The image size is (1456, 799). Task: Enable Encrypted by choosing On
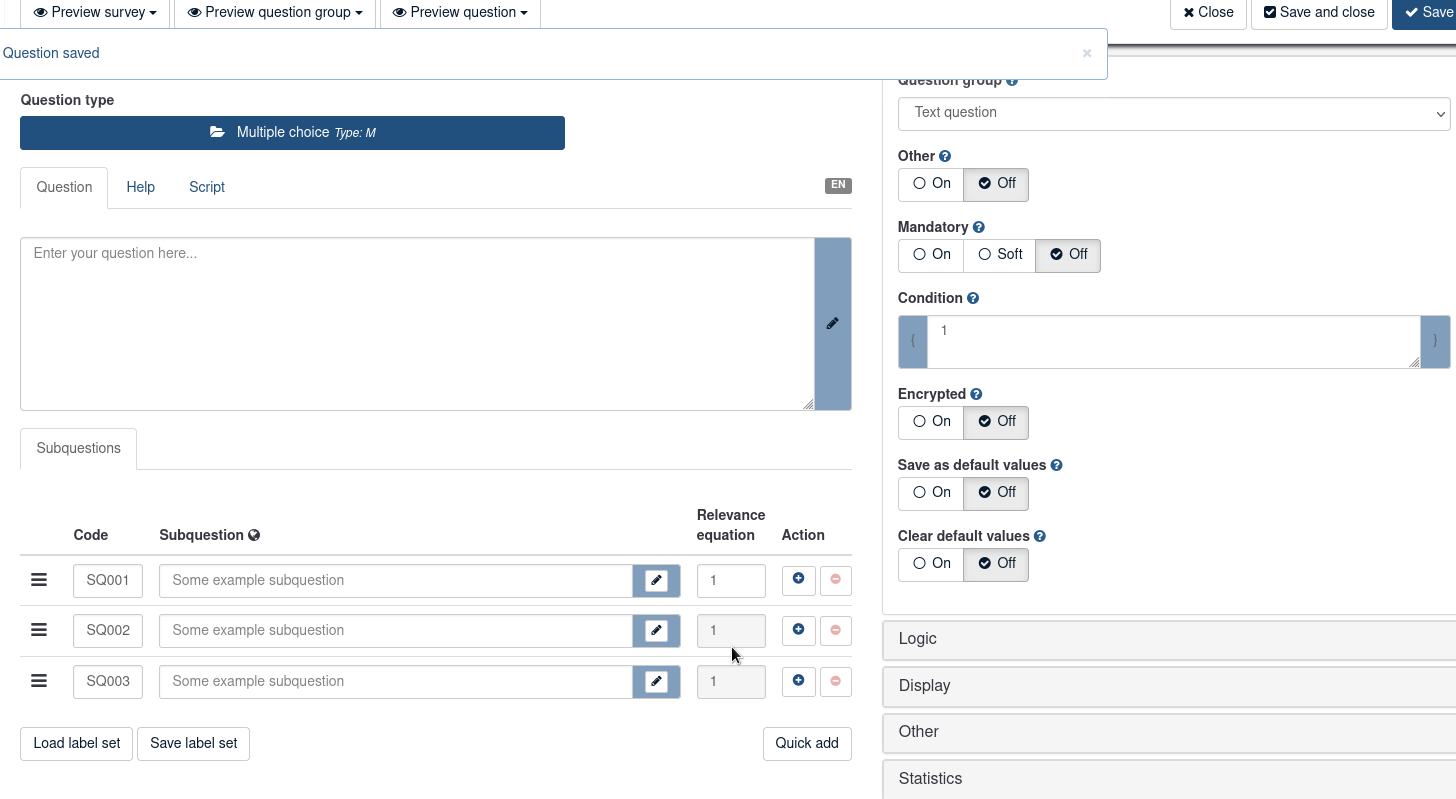click(x=931, y=422)
